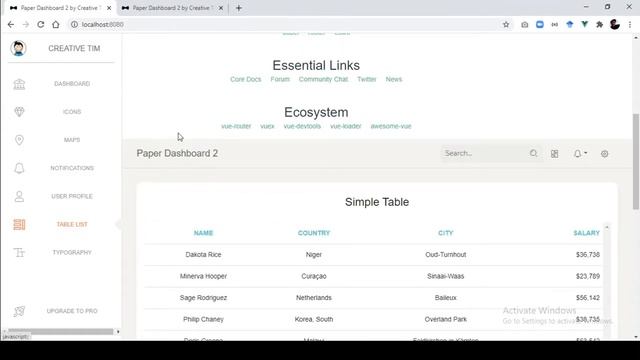The image size is (640, 360).
Task: Reload the page with the refresh icon
Action: 40,24
